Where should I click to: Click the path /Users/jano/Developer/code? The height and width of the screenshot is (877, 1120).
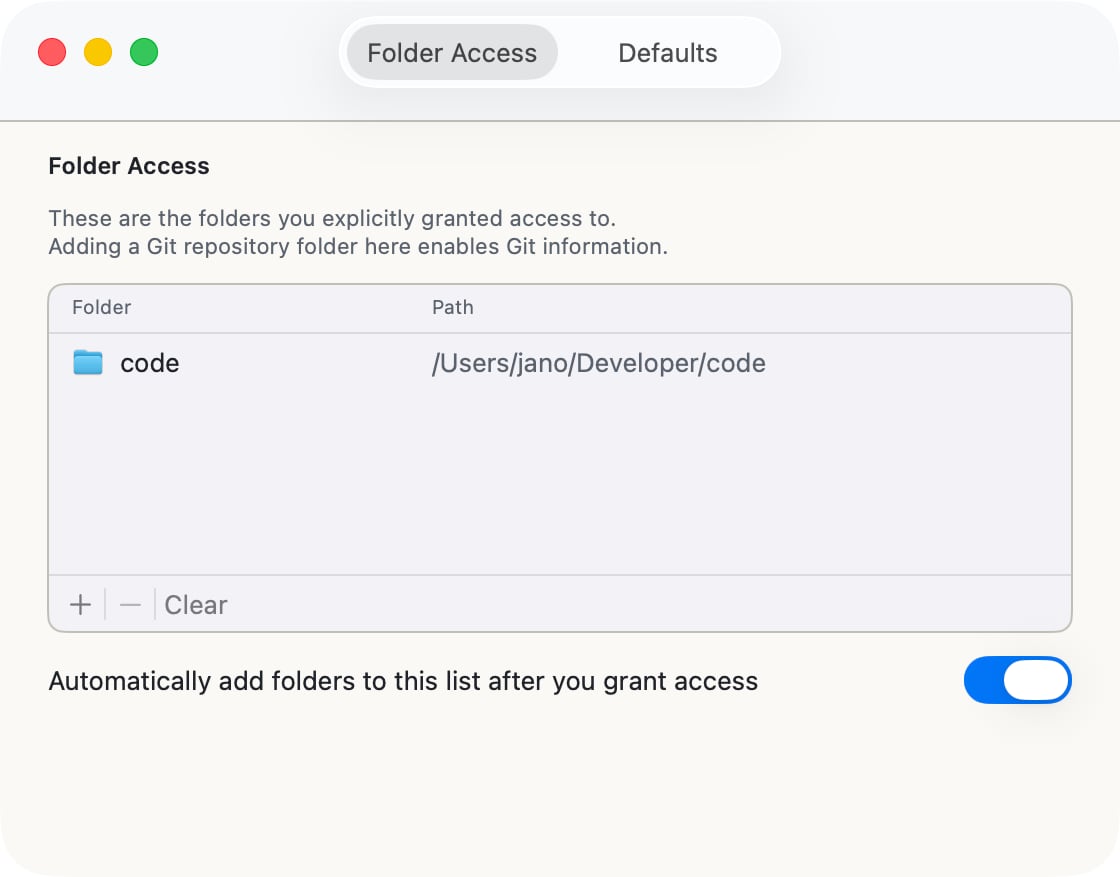598,363
